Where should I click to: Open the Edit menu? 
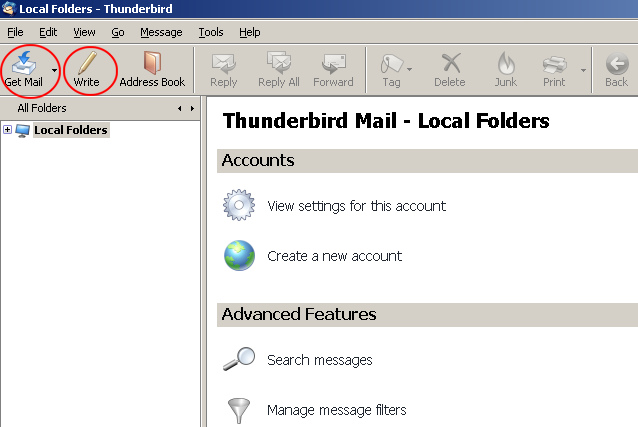(48, 32)
